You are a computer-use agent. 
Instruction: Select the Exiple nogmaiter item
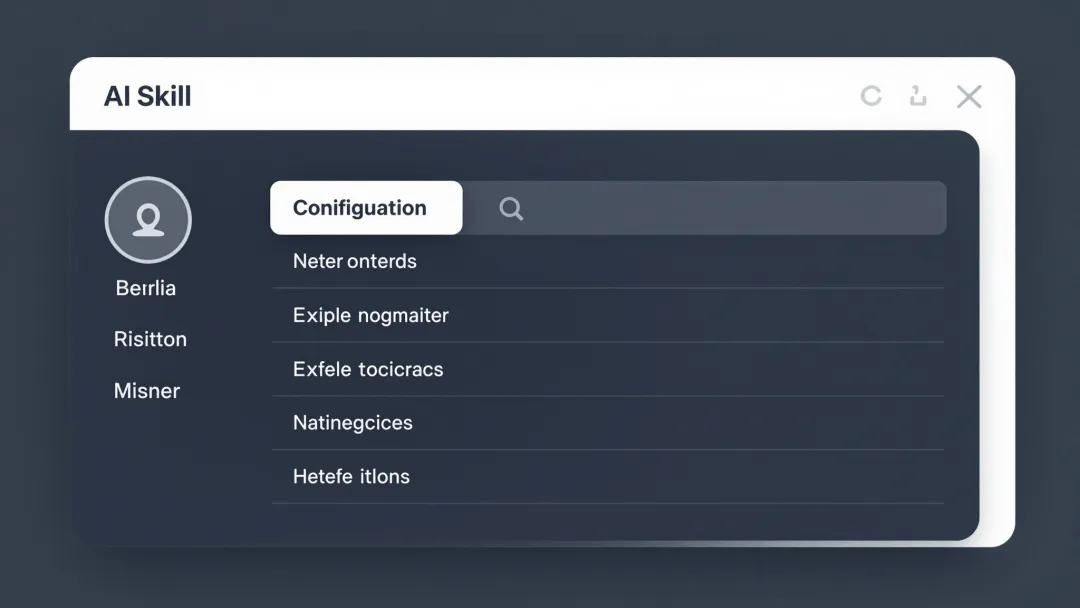[x=370, y=315]
